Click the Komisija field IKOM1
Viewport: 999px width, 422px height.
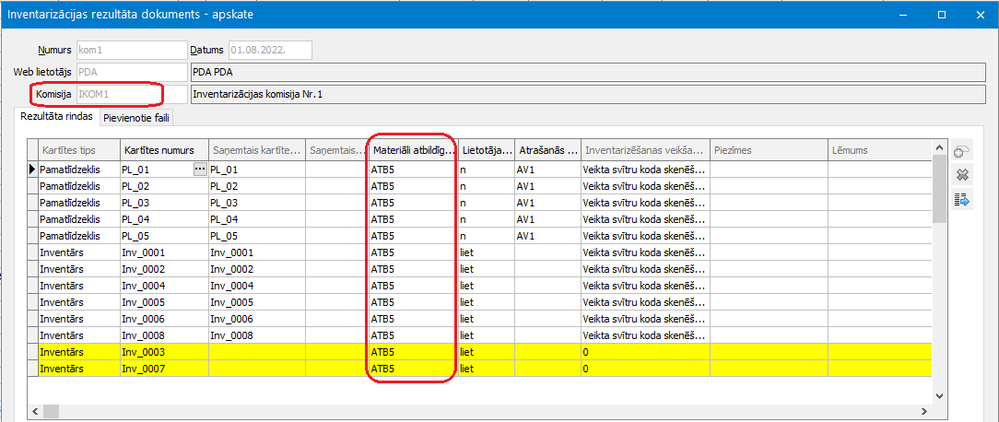click(x=132, y=94)
